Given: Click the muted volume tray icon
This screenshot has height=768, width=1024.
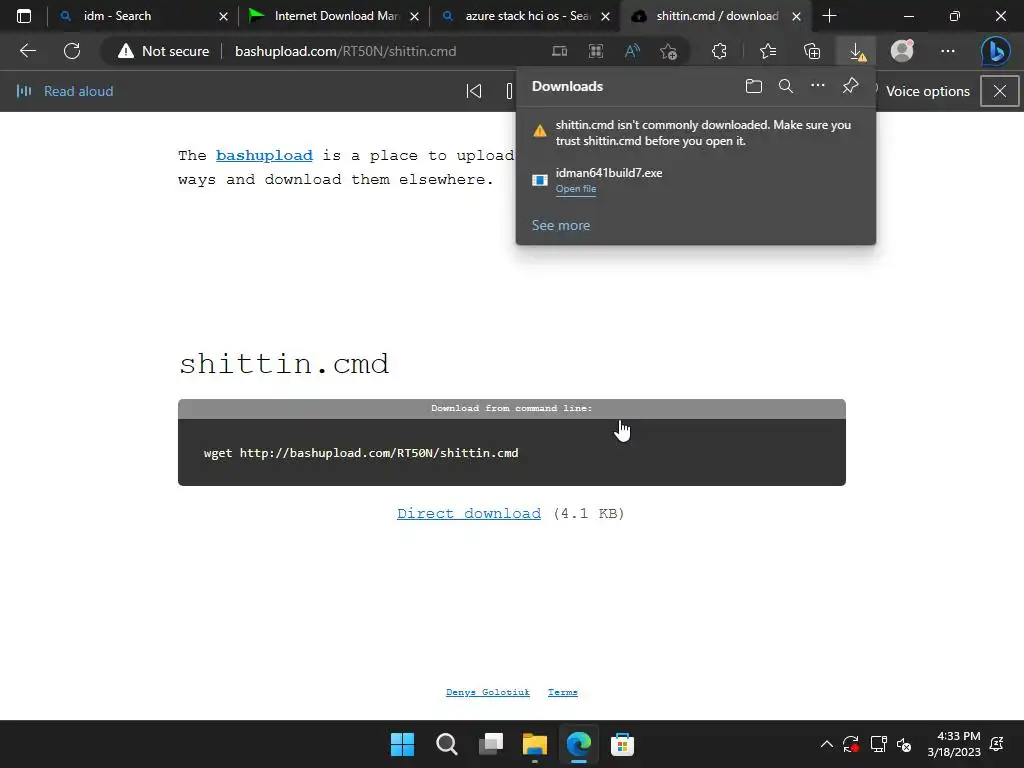Looking at the screenshot, I should click(904, 744).
